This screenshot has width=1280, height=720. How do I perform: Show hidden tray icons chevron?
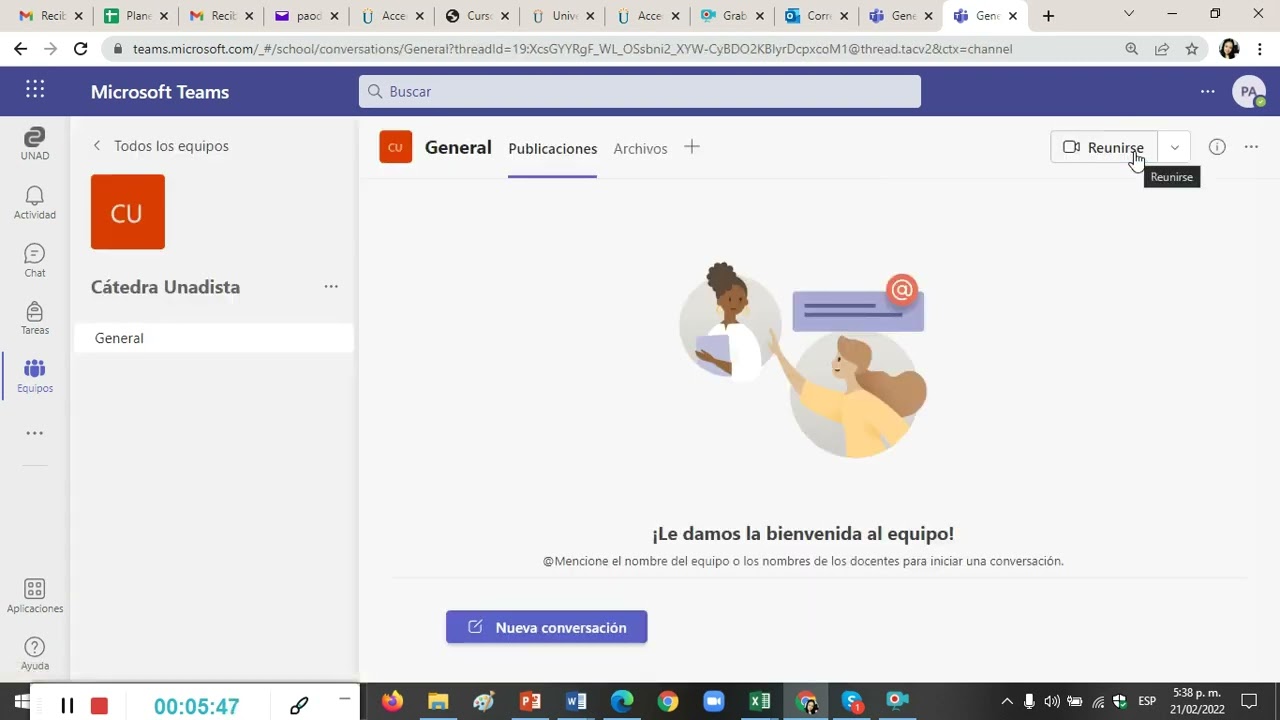click(x=1007, y=701)
